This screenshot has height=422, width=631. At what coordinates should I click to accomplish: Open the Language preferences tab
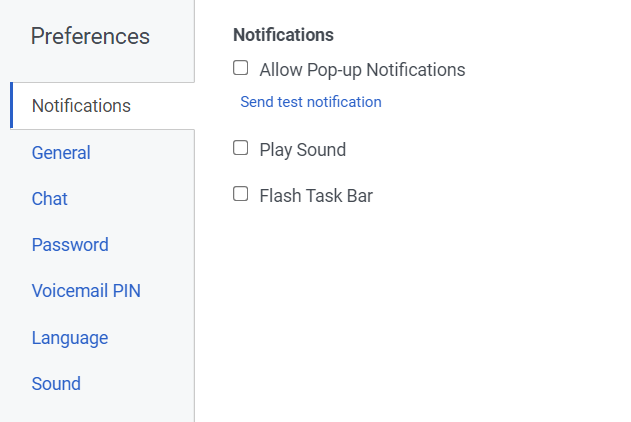pos(70,338)
